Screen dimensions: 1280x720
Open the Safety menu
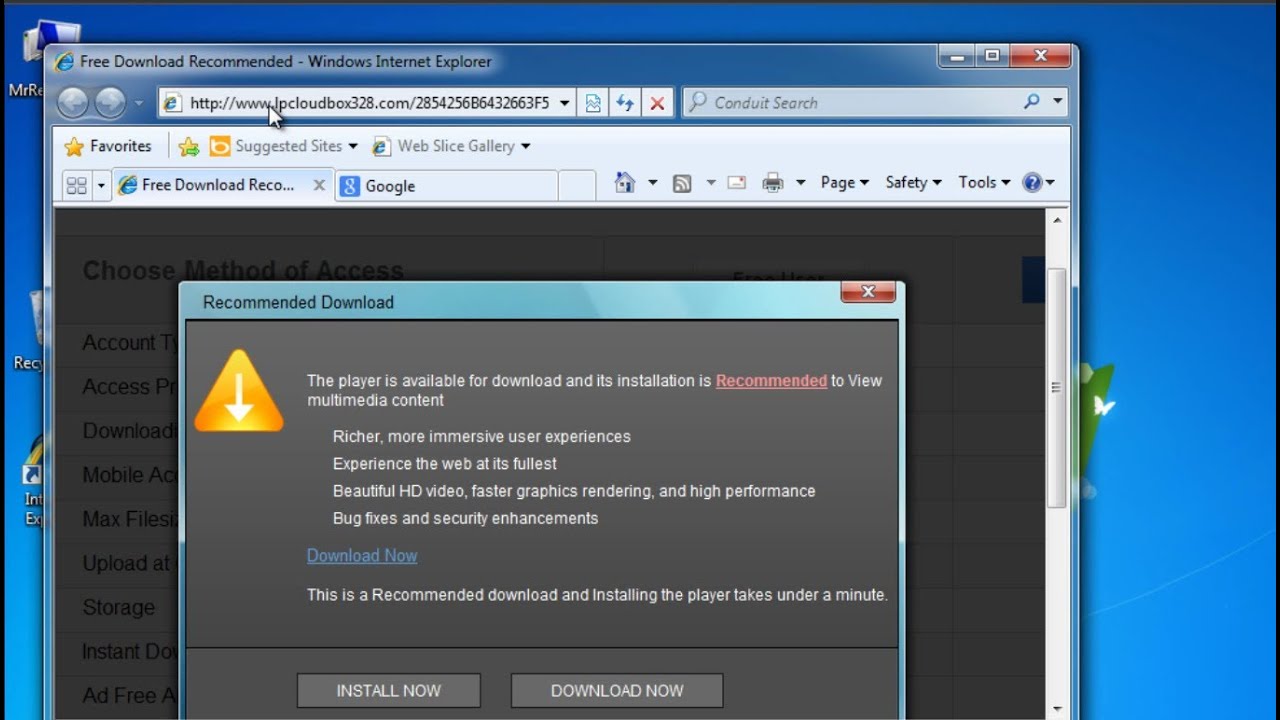(912, 182)
